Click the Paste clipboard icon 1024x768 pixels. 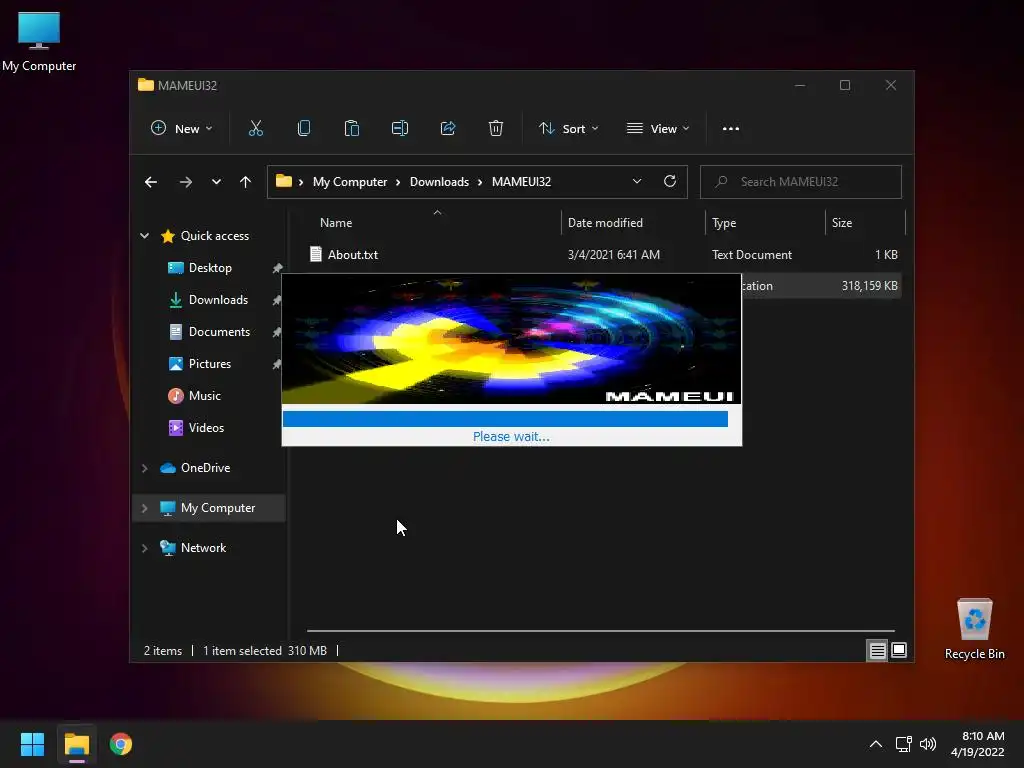pos(351,129)
